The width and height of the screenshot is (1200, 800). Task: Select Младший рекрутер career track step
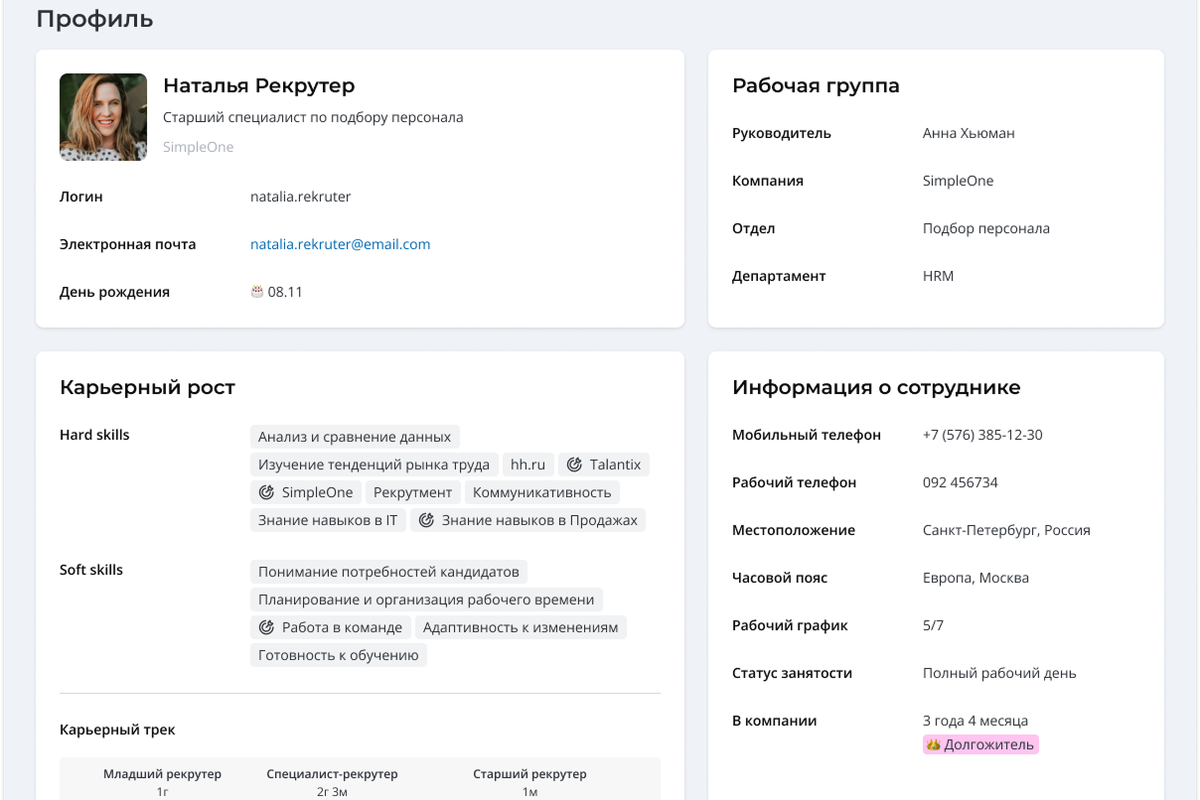coord(162,781)
